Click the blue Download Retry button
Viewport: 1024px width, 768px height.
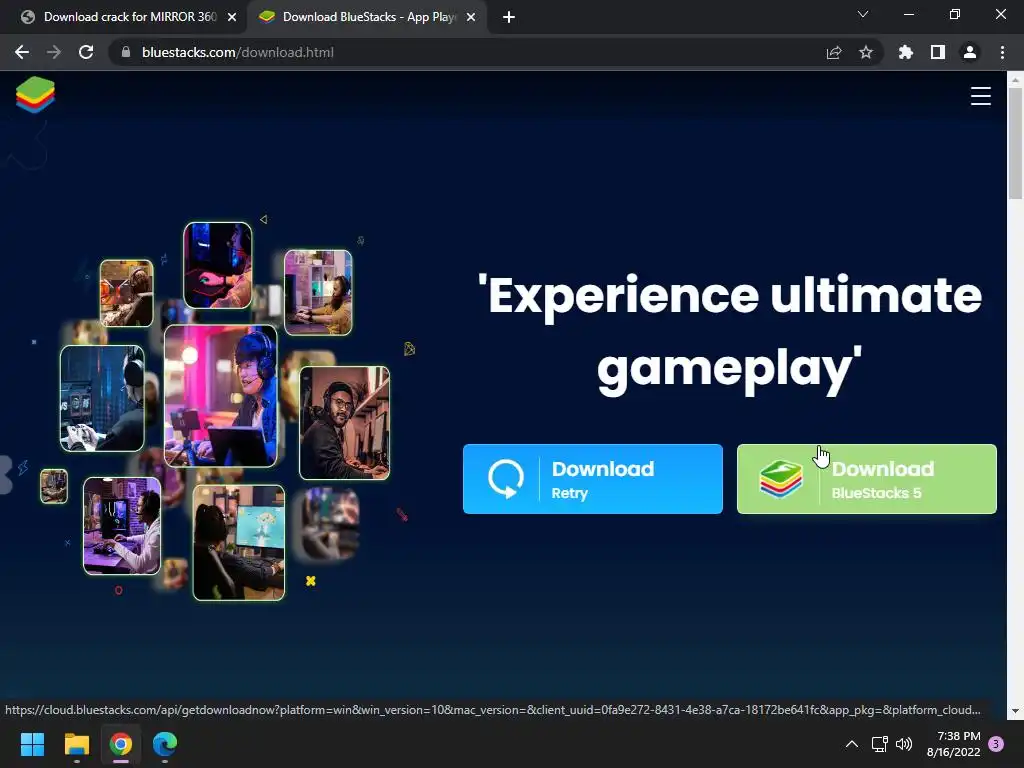[592, 479]
